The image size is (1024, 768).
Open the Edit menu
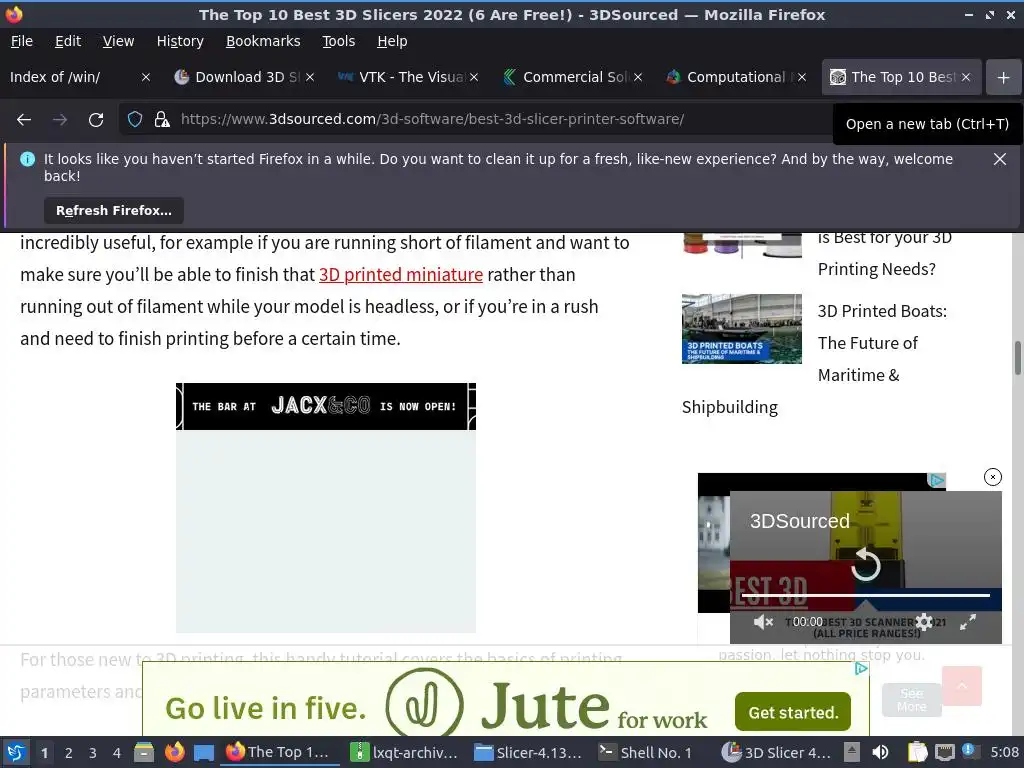[68, 41]
